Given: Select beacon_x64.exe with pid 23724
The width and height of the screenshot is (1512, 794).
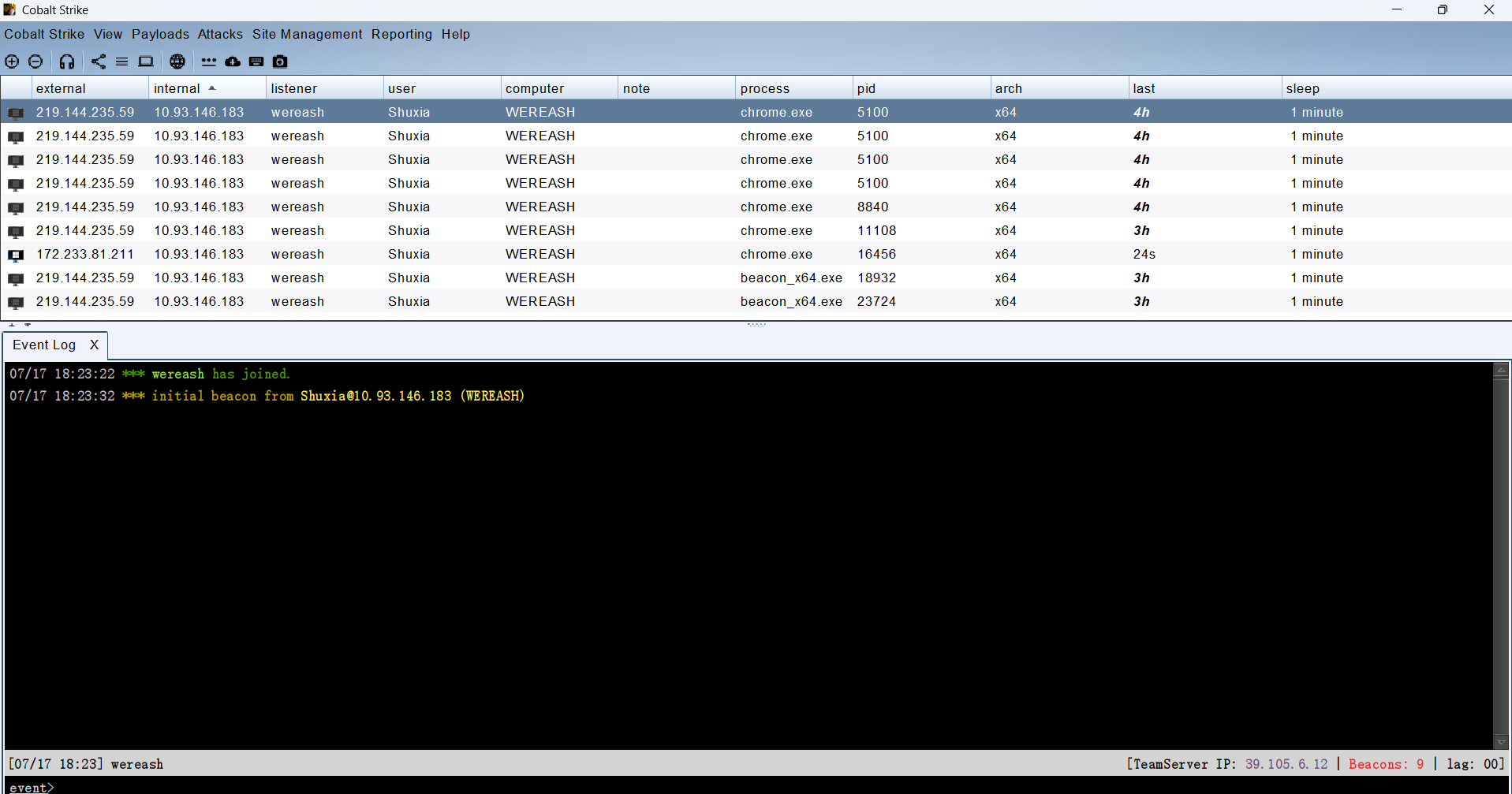Looking at the screenshot, I should [x=791, y=301].
